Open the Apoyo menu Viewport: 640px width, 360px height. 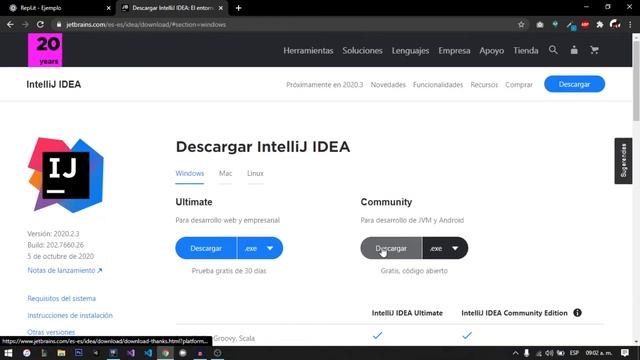491,51
